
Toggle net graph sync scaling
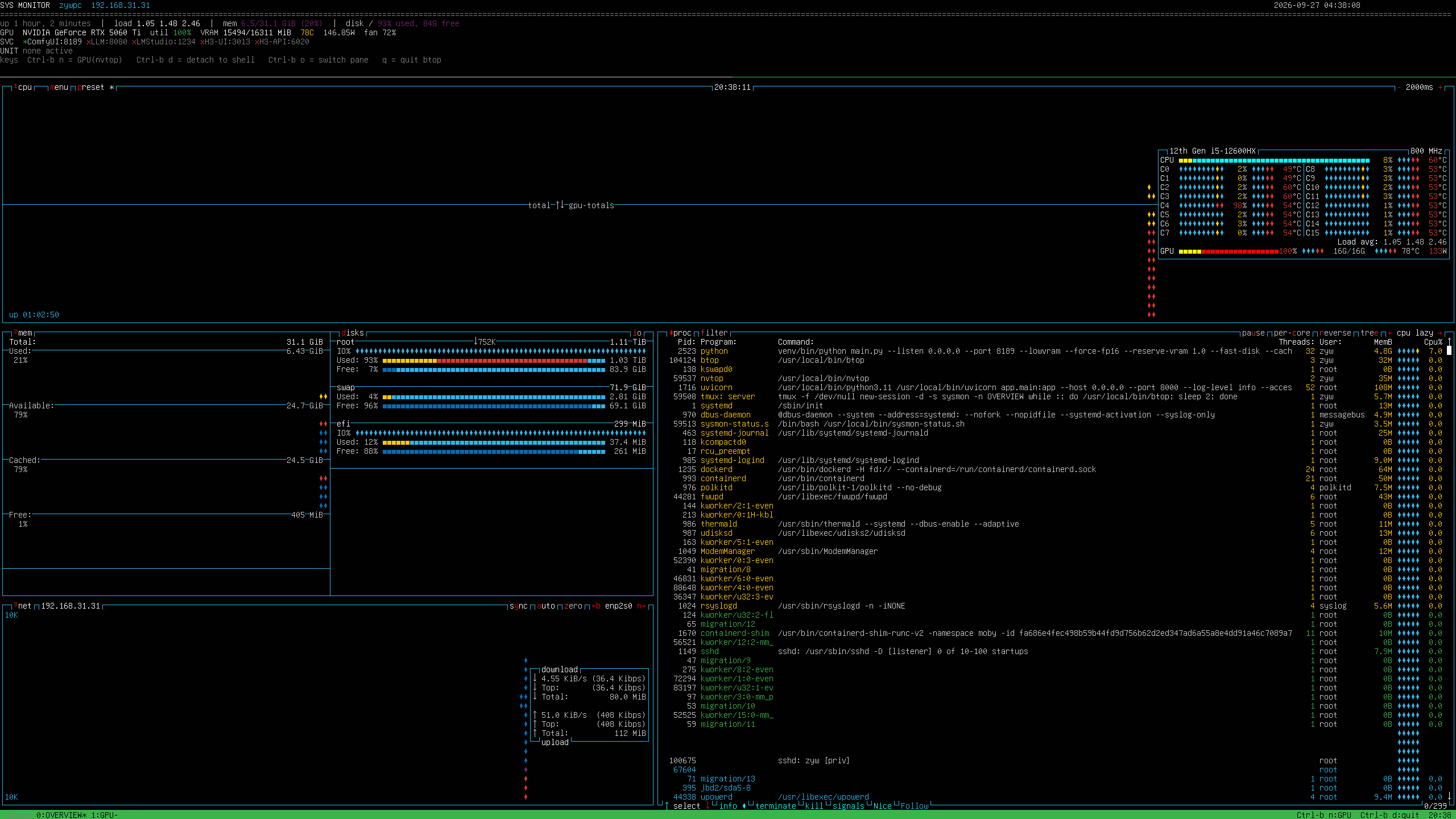(519, 606)
